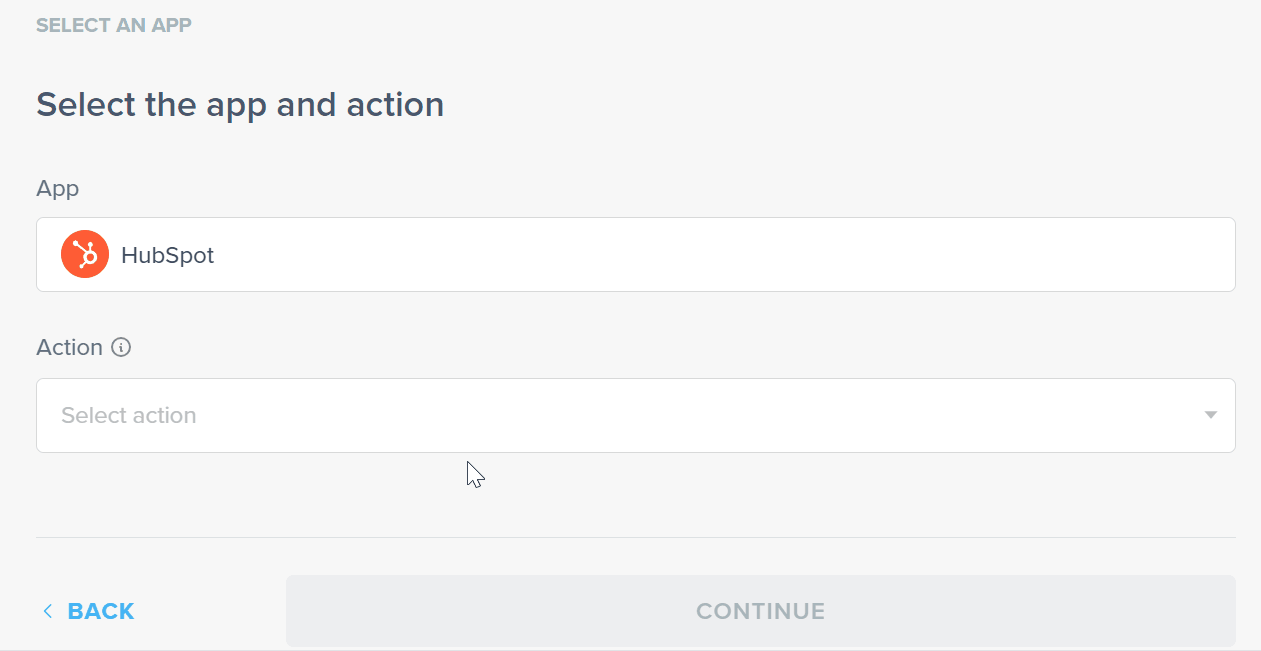Click the info icon beside Action
This screenshot has width=1261, height=651.
pos(121,348)
